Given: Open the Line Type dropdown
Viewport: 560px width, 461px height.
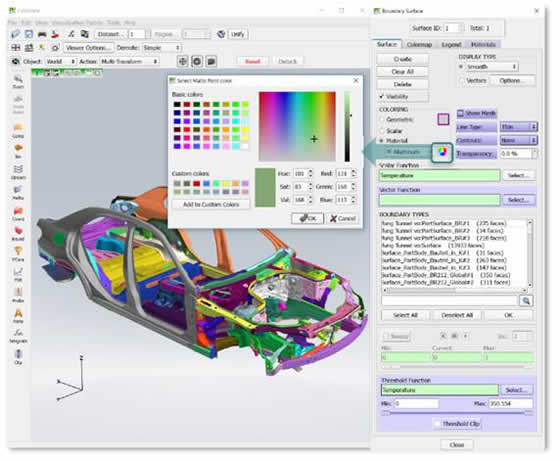Looking at the screenshot, I should coord(519,127).
